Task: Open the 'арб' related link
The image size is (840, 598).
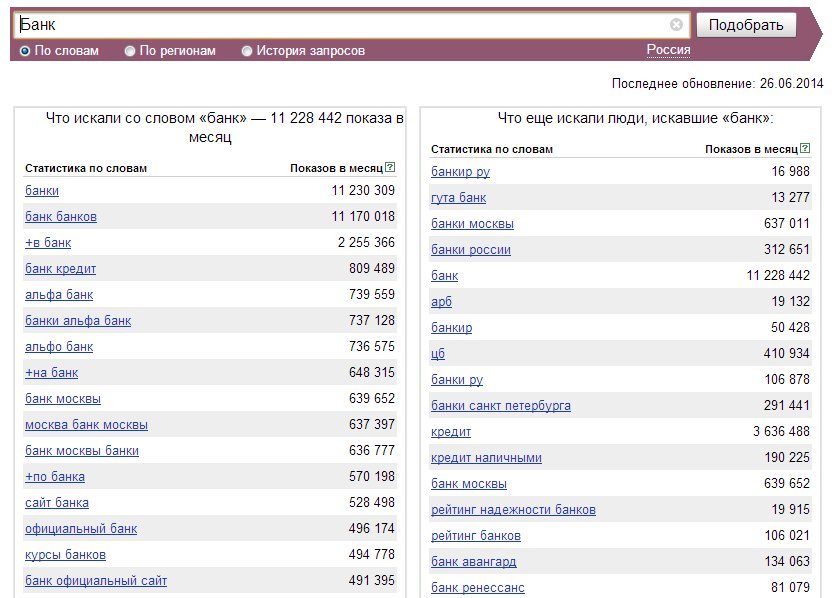Action: (441, 302)
